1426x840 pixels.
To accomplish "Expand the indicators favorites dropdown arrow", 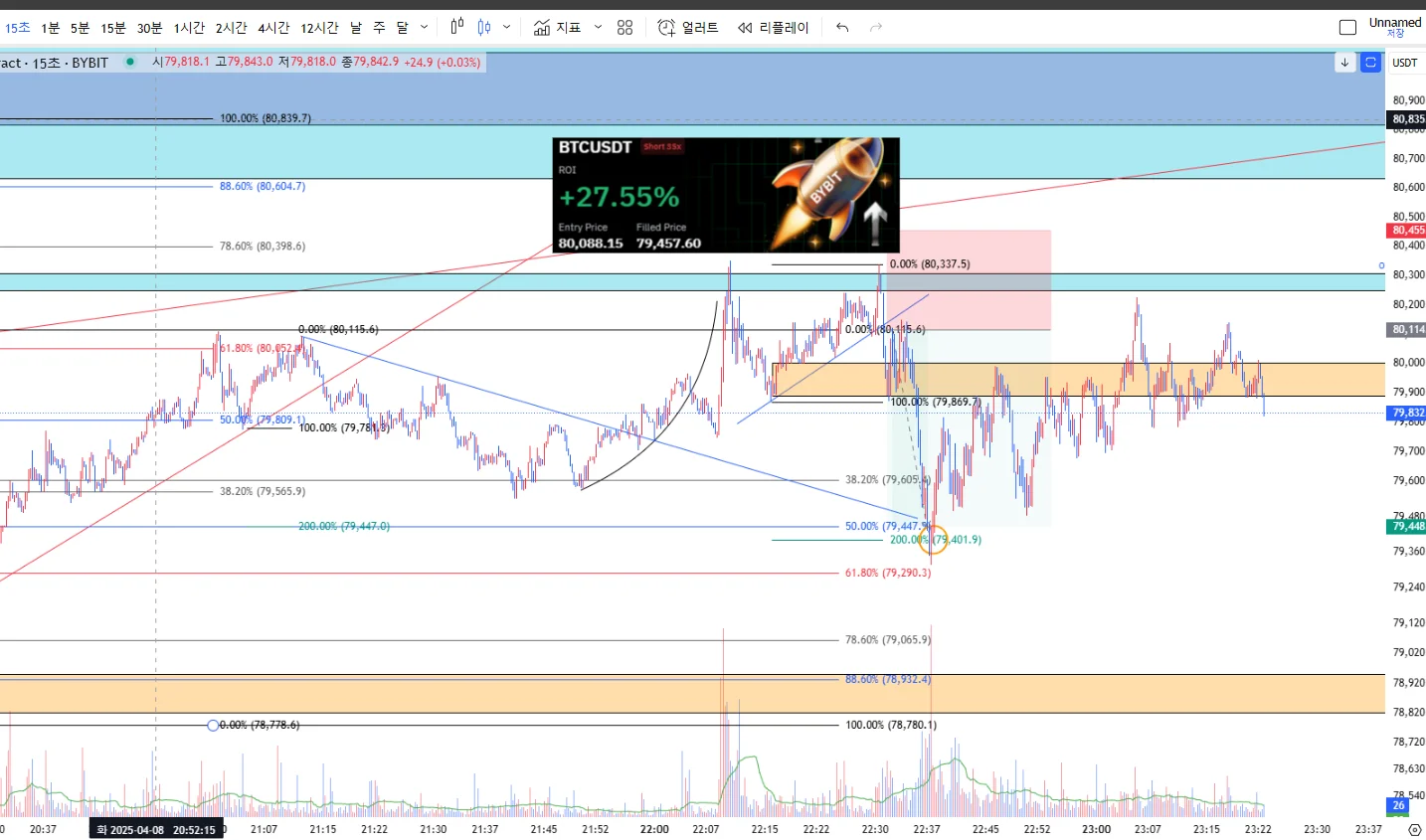I will 598,28.
